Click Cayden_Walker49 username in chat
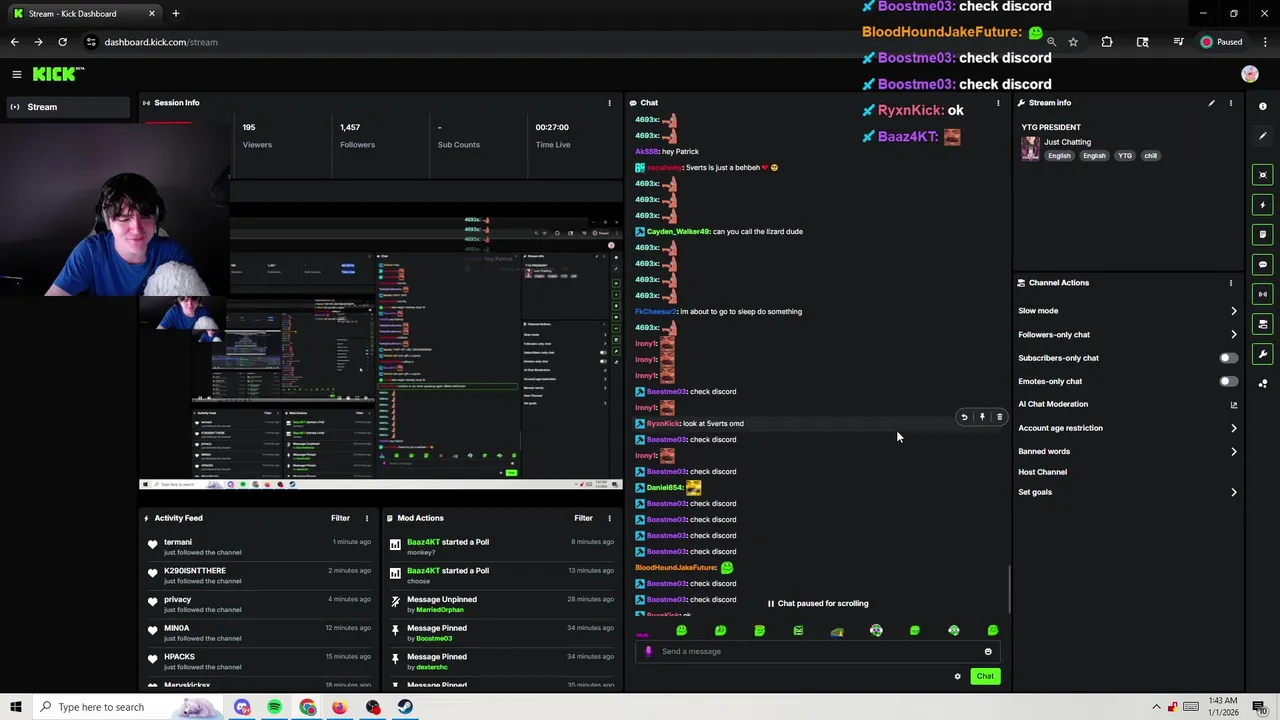1280x720 pixels. [678, 232]
